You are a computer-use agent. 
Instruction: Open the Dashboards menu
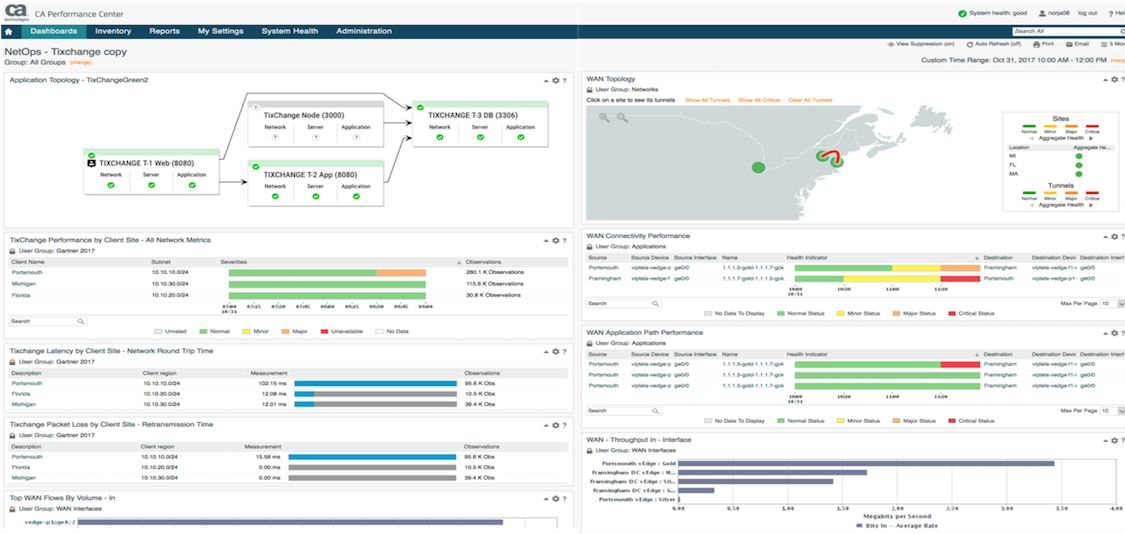tap(54, 32)
